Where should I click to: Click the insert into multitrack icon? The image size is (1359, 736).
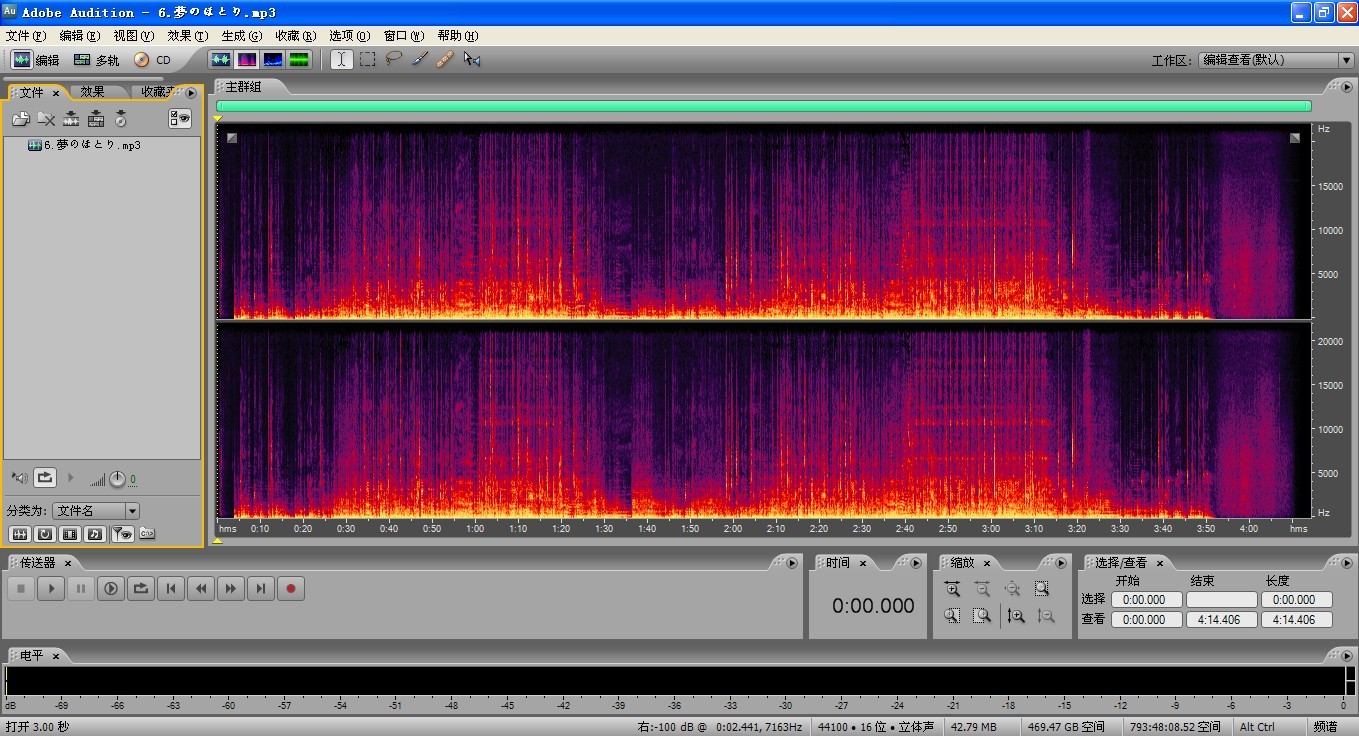pos(96,119)
